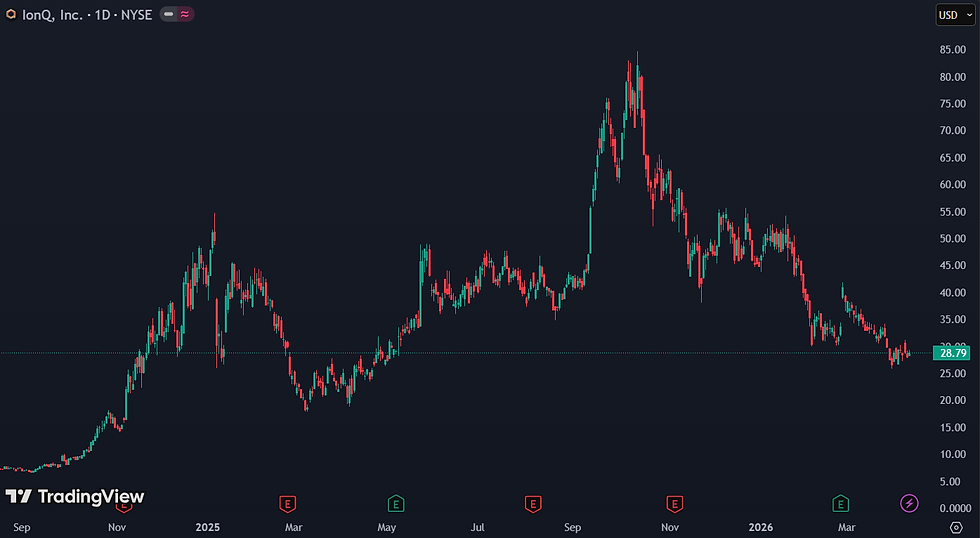Open the USD currency dropdown
The height and width of the screenshot is (538, 980).
[954, 15]
